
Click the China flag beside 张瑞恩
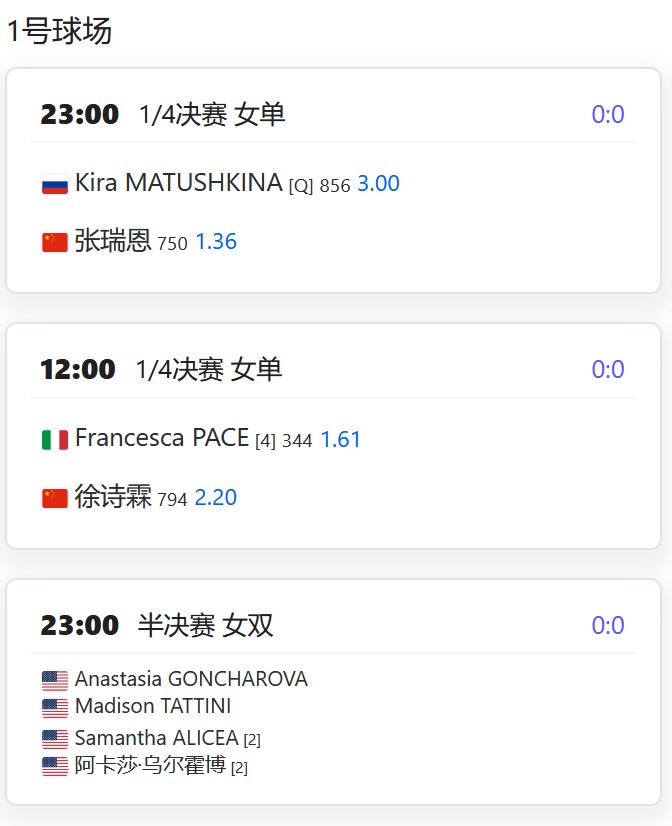point(54,243)
